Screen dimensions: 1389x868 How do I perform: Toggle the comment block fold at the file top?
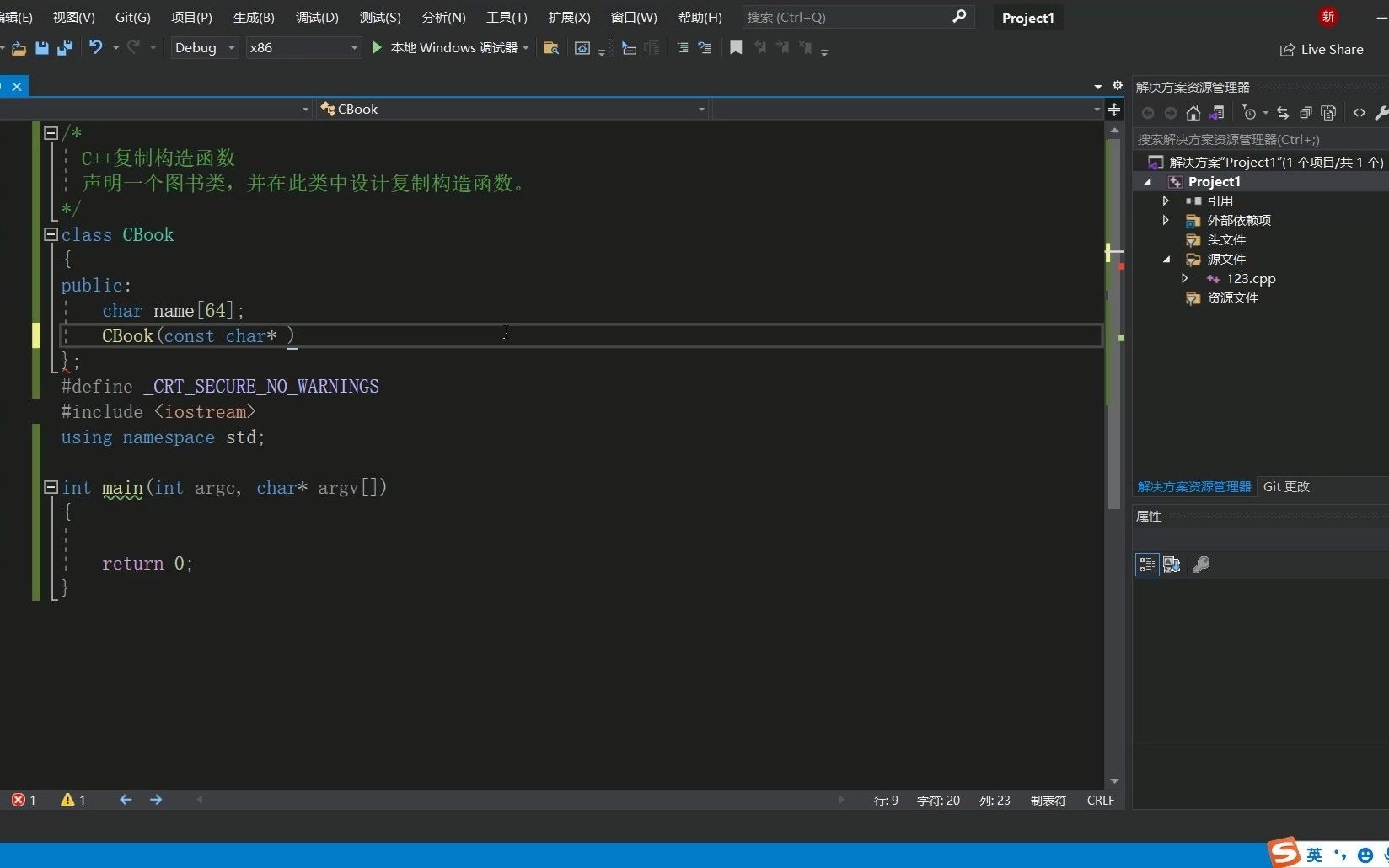pyautogui.click(x=51, y=133)
